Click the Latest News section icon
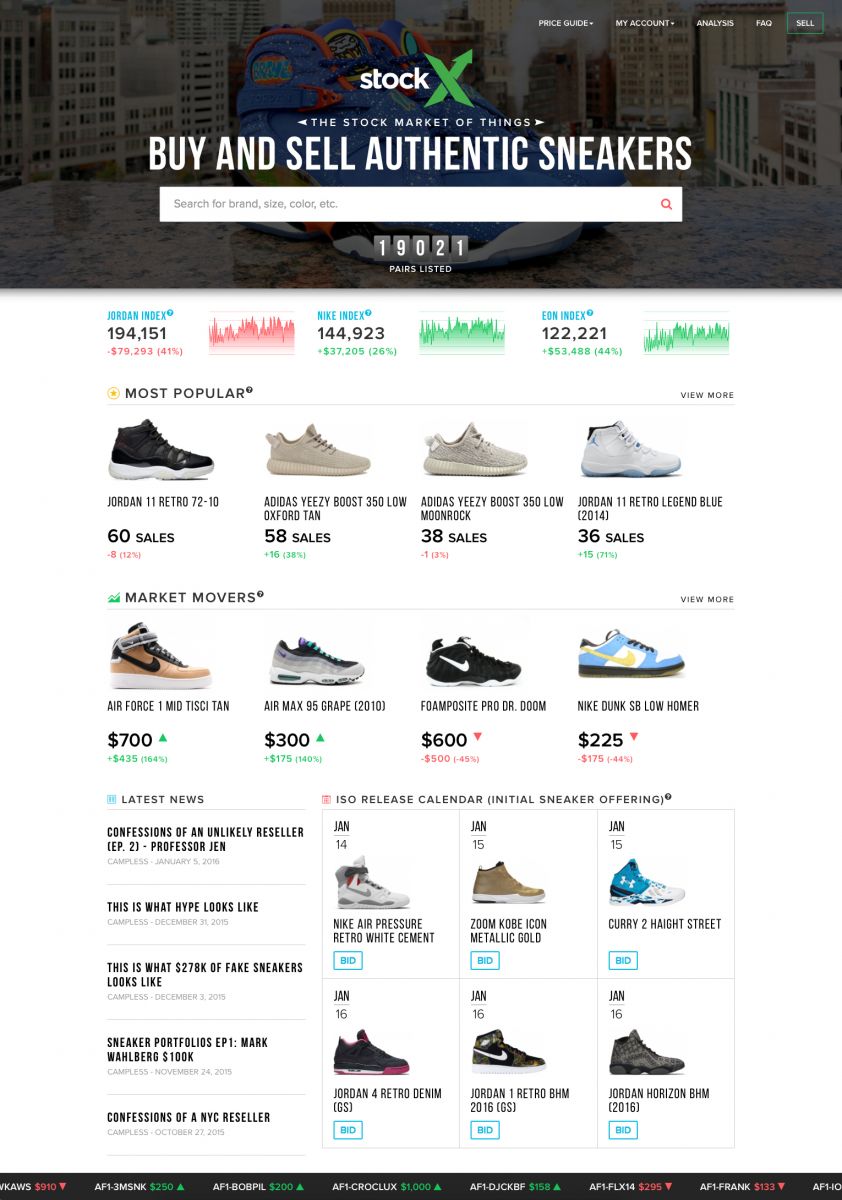Screen dimensions: 842x1200 pos(112,800)
